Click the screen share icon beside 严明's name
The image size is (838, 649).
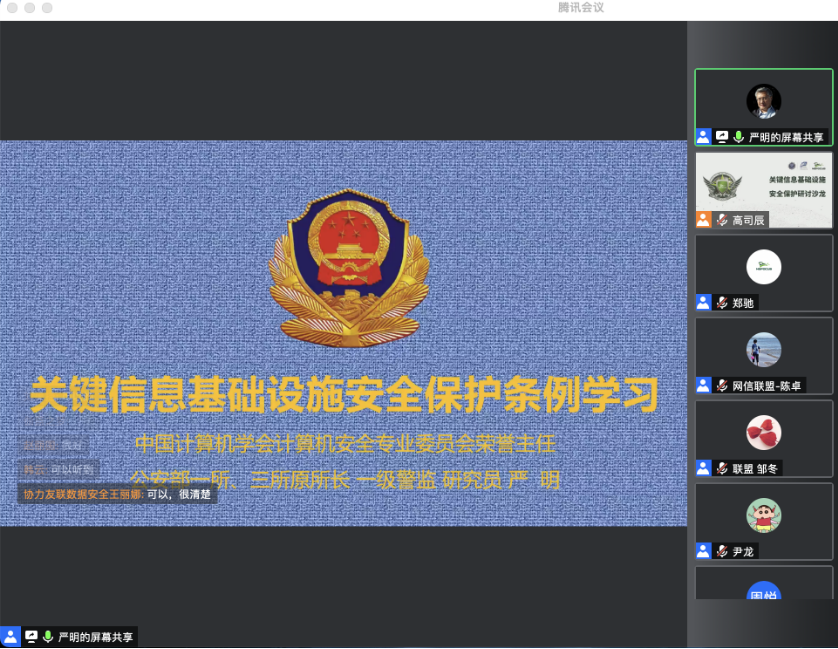(x=722, y=135)
